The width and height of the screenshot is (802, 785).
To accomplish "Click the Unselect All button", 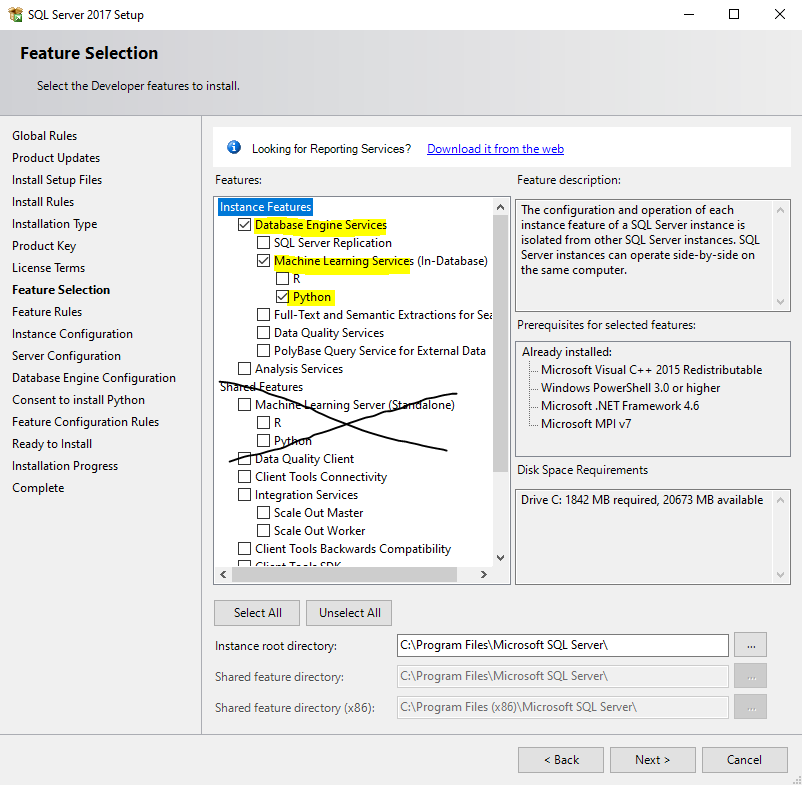I will tap(349, 613).
